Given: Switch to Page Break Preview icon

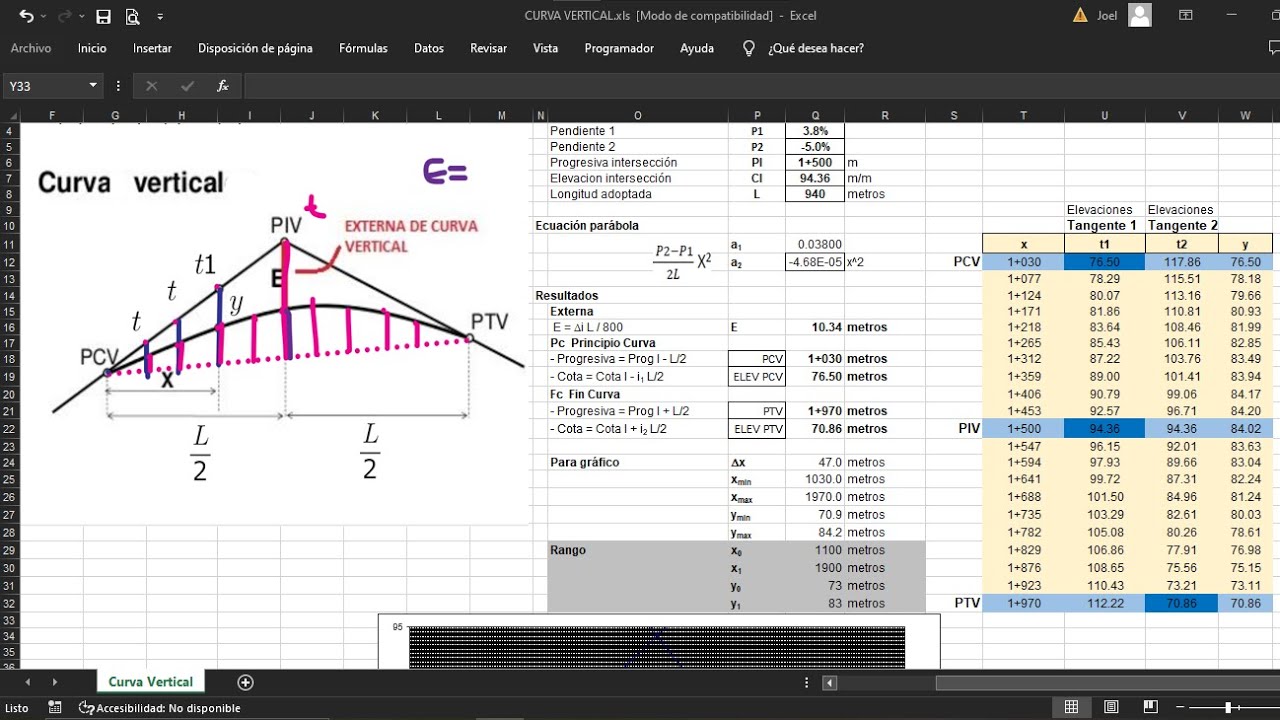Looking at the screenshot, I should coord(1151,707).
